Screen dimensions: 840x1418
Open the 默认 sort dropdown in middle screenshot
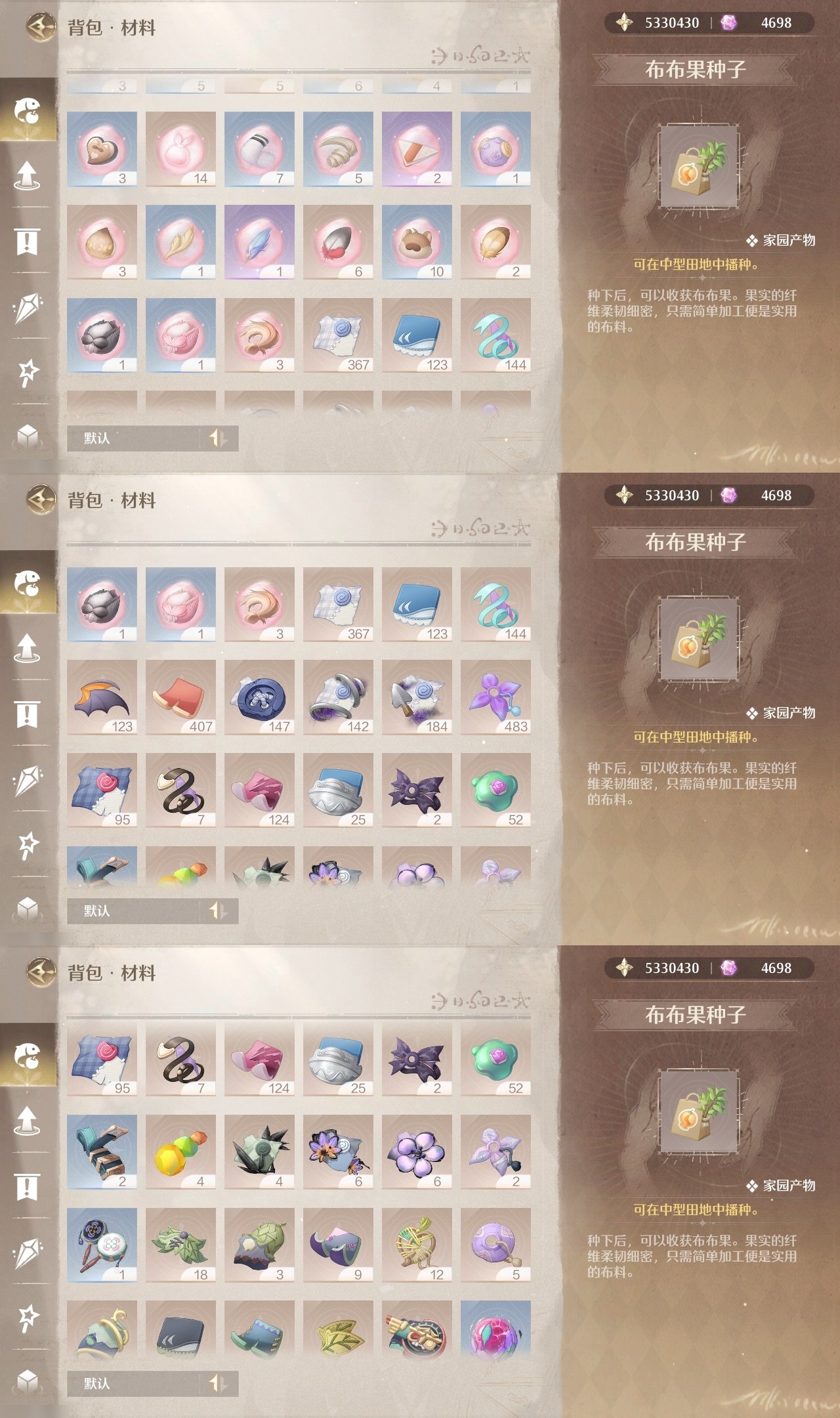click(134, 911)
